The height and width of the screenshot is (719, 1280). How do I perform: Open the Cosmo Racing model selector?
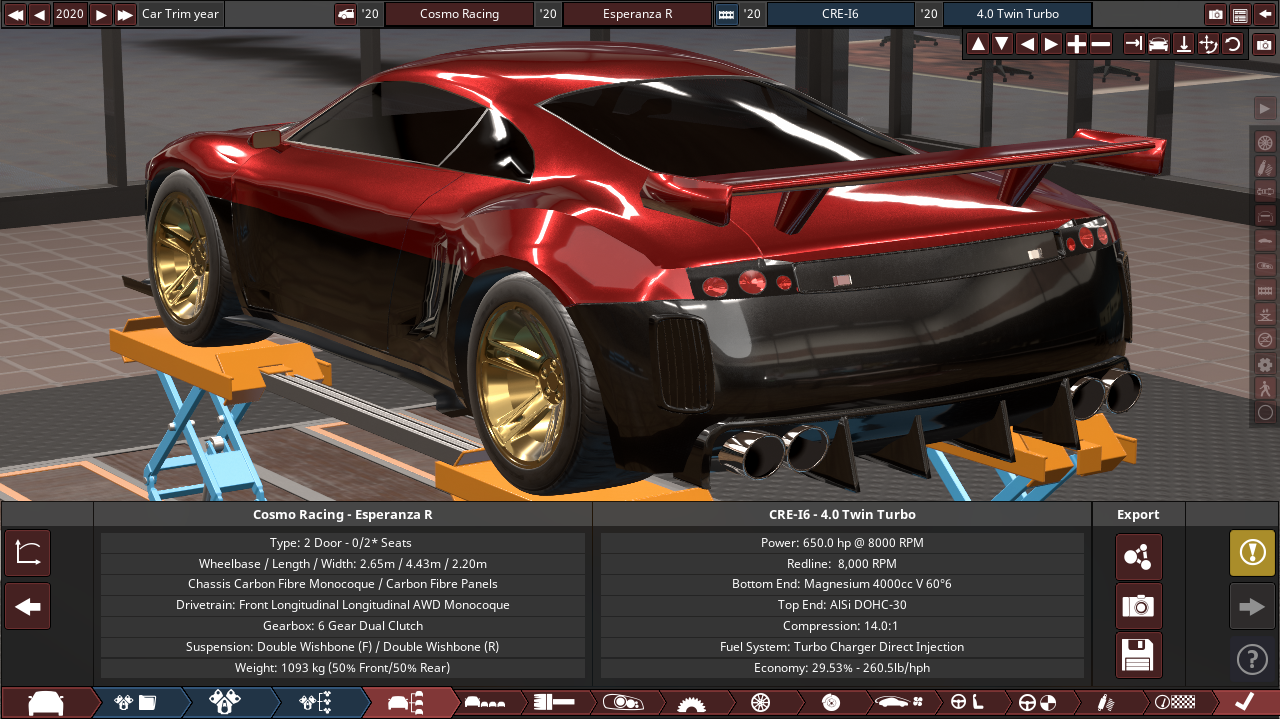(459, 14)
